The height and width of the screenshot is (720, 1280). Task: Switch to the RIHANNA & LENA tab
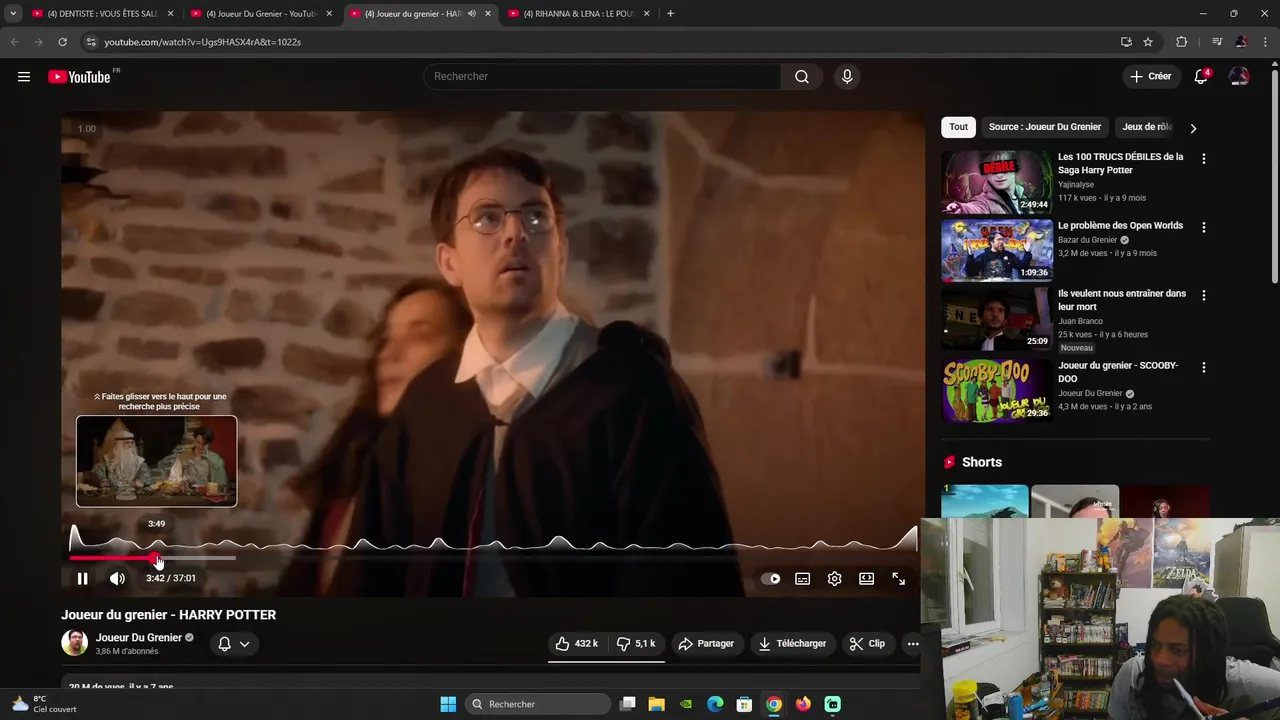click(x=579, y=14)
